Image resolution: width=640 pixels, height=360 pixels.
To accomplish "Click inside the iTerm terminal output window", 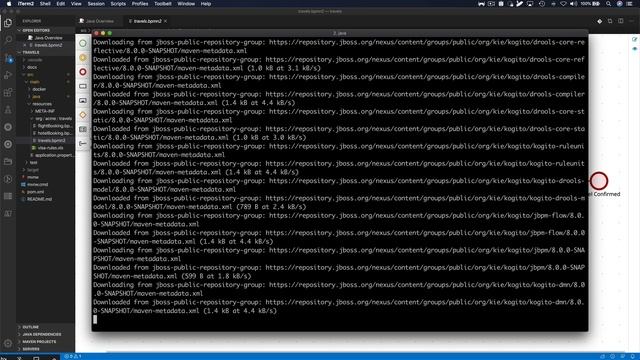I will tap(340, 184).
